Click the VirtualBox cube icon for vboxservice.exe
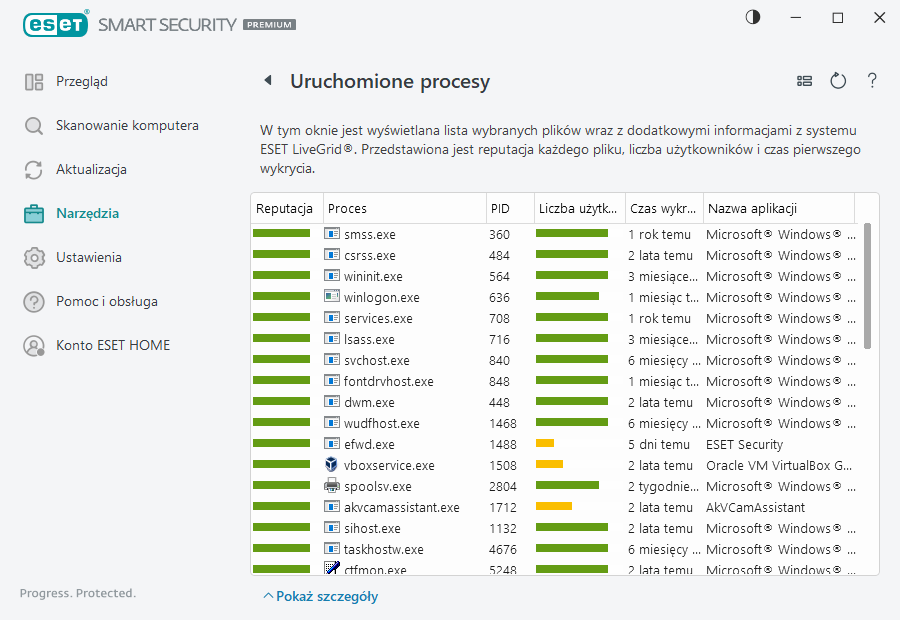Image resolution: width=900 pixels, height=620 pixels. [333, 465]
